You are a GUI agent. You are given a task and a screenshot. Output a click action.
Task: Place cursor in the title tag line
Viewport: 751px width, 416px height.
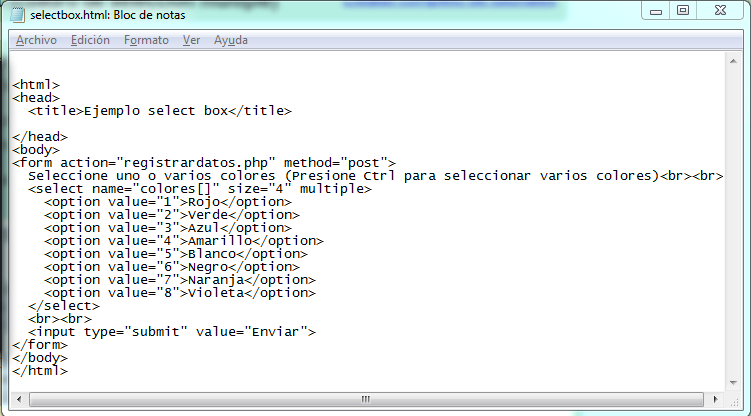tap(159, 111)
